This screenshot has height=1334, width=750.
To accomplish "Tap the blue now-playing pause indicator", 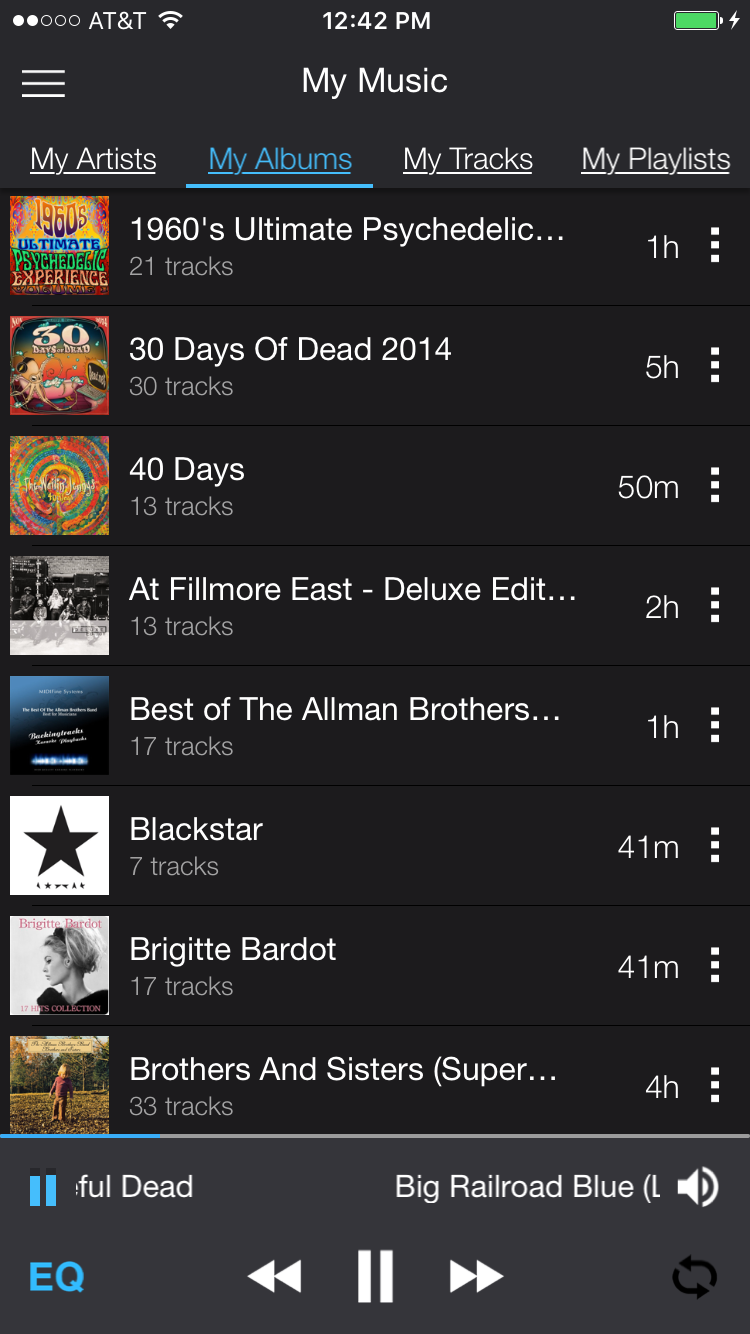I will tap(43, 1187).
